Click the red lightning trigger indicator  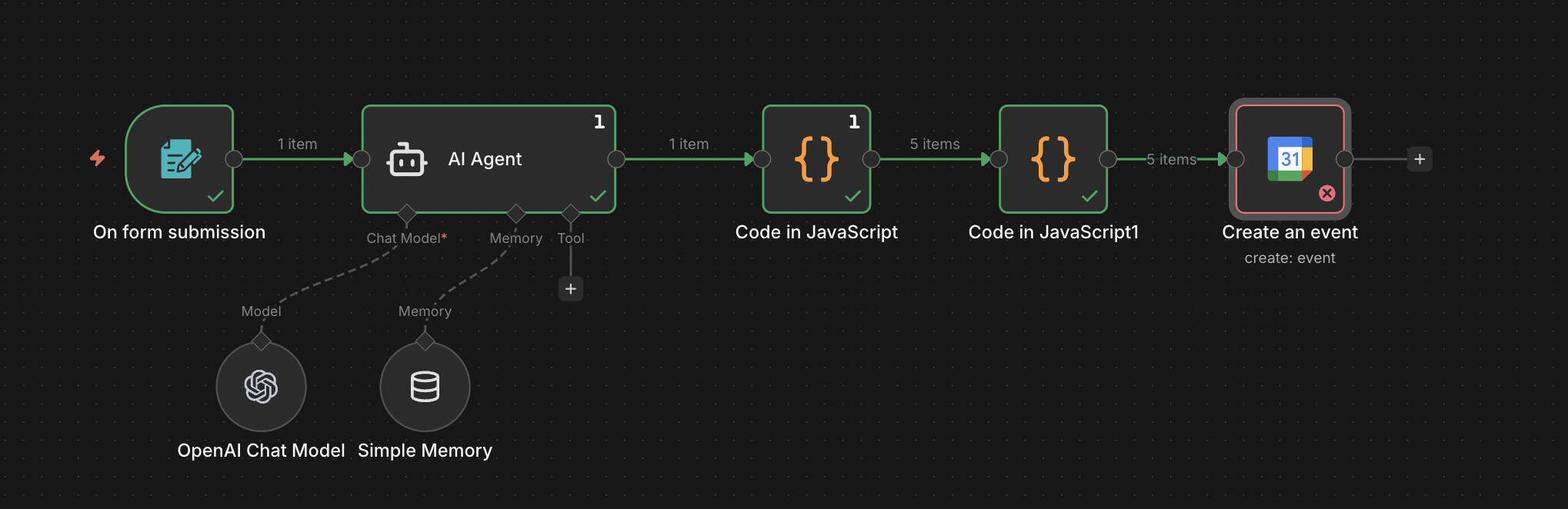pyautogui.click(x=98, y=158)
